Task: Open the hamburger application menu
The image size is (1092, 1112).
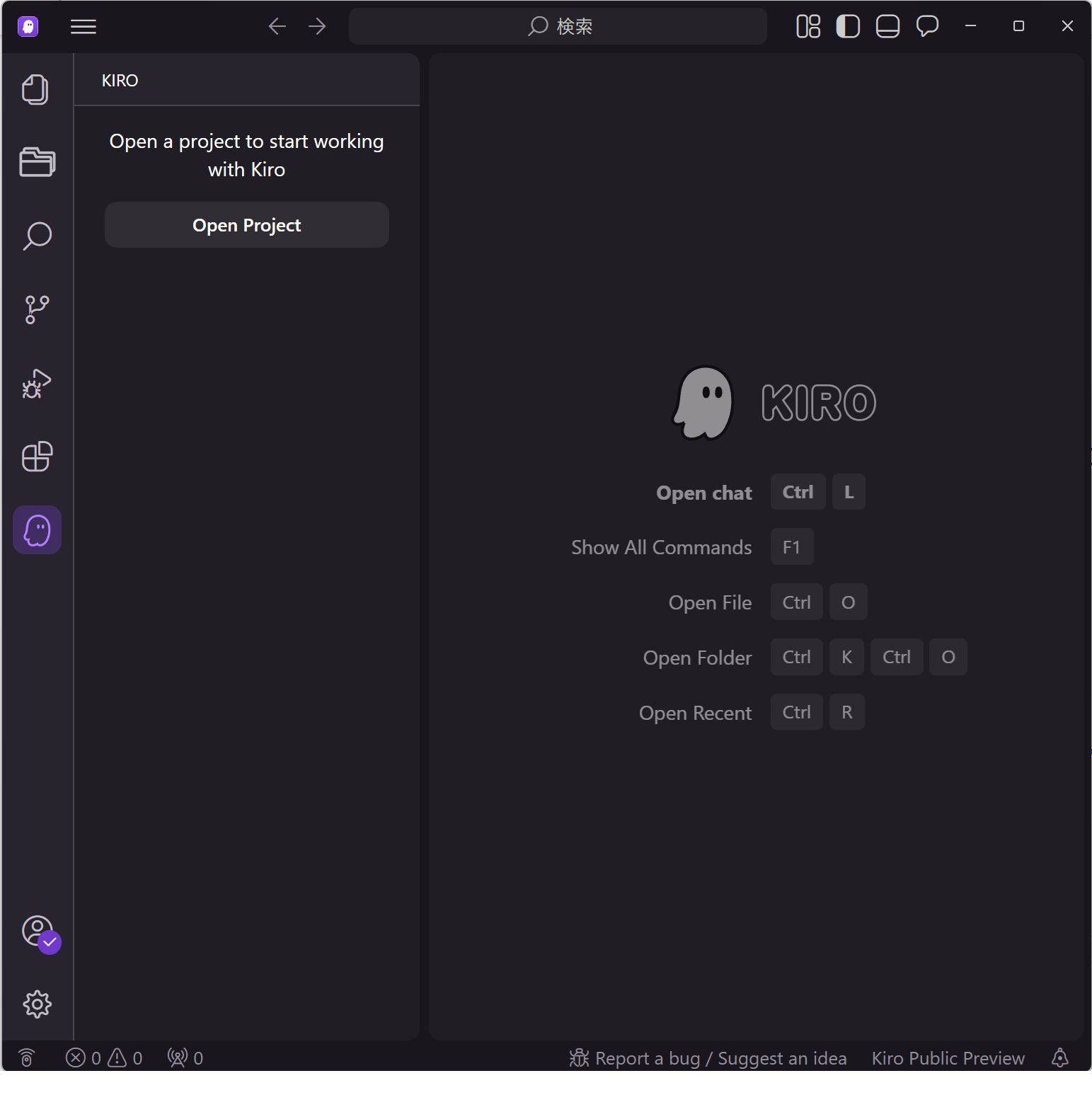Action: 84,26
